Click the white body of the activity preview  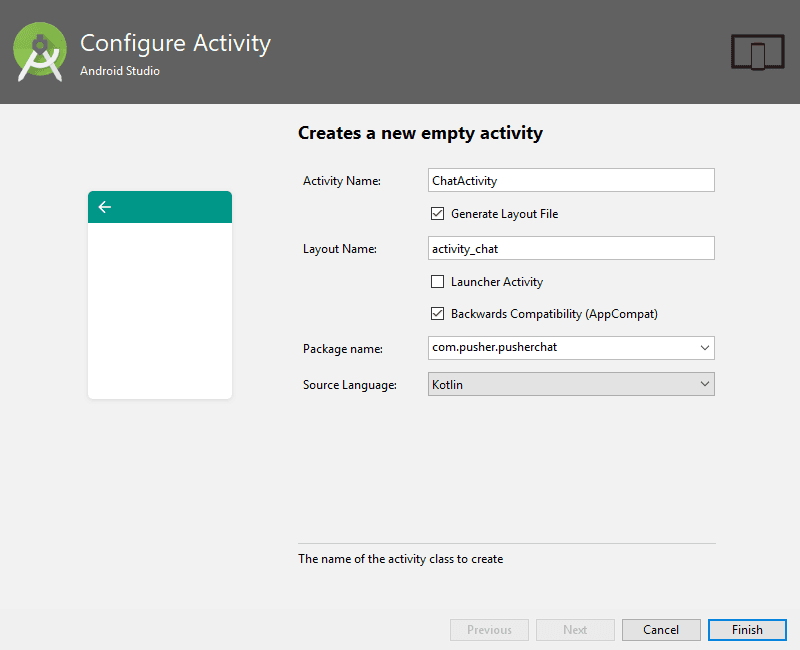(160, 310)
